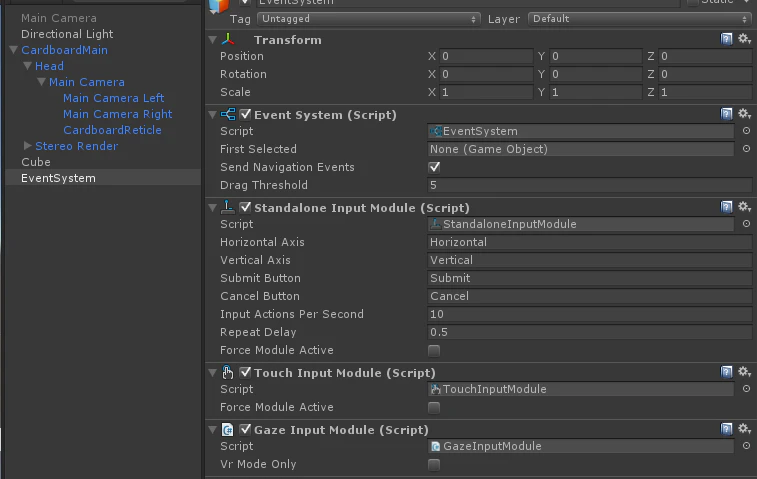The height and width of the screenshot is (479, 757).
Task: Collapse the Gaze Input Module foldout
Action: click(212, 430)
